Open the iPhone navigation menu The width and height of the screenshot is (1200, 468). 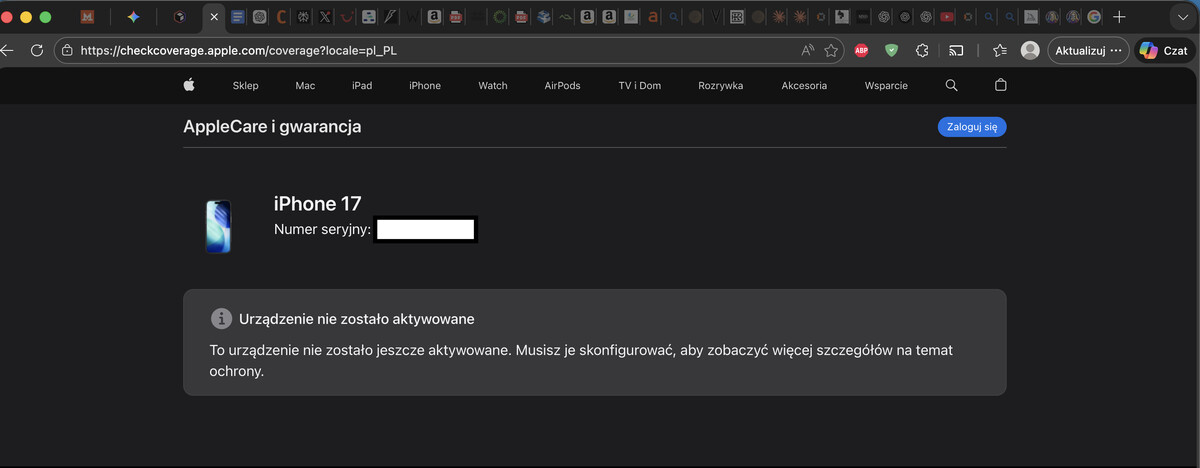424,86
